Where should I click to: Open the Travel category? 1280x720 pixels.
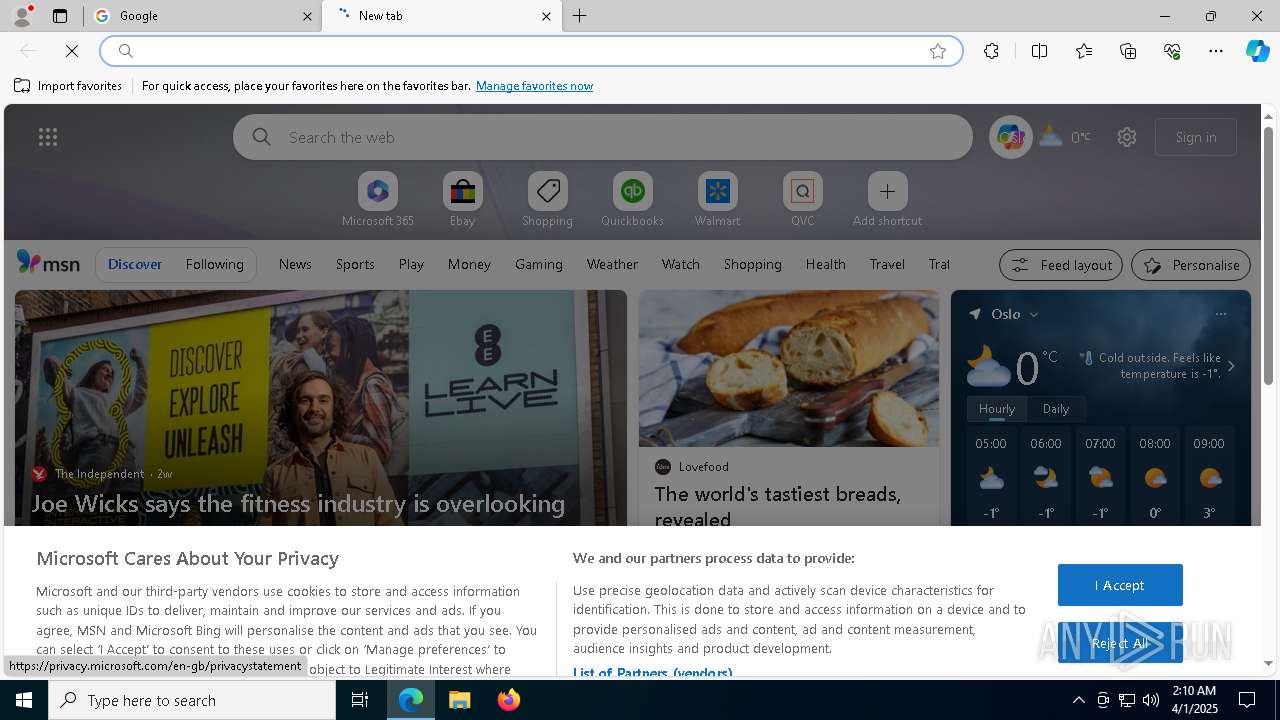click(887, 264)
